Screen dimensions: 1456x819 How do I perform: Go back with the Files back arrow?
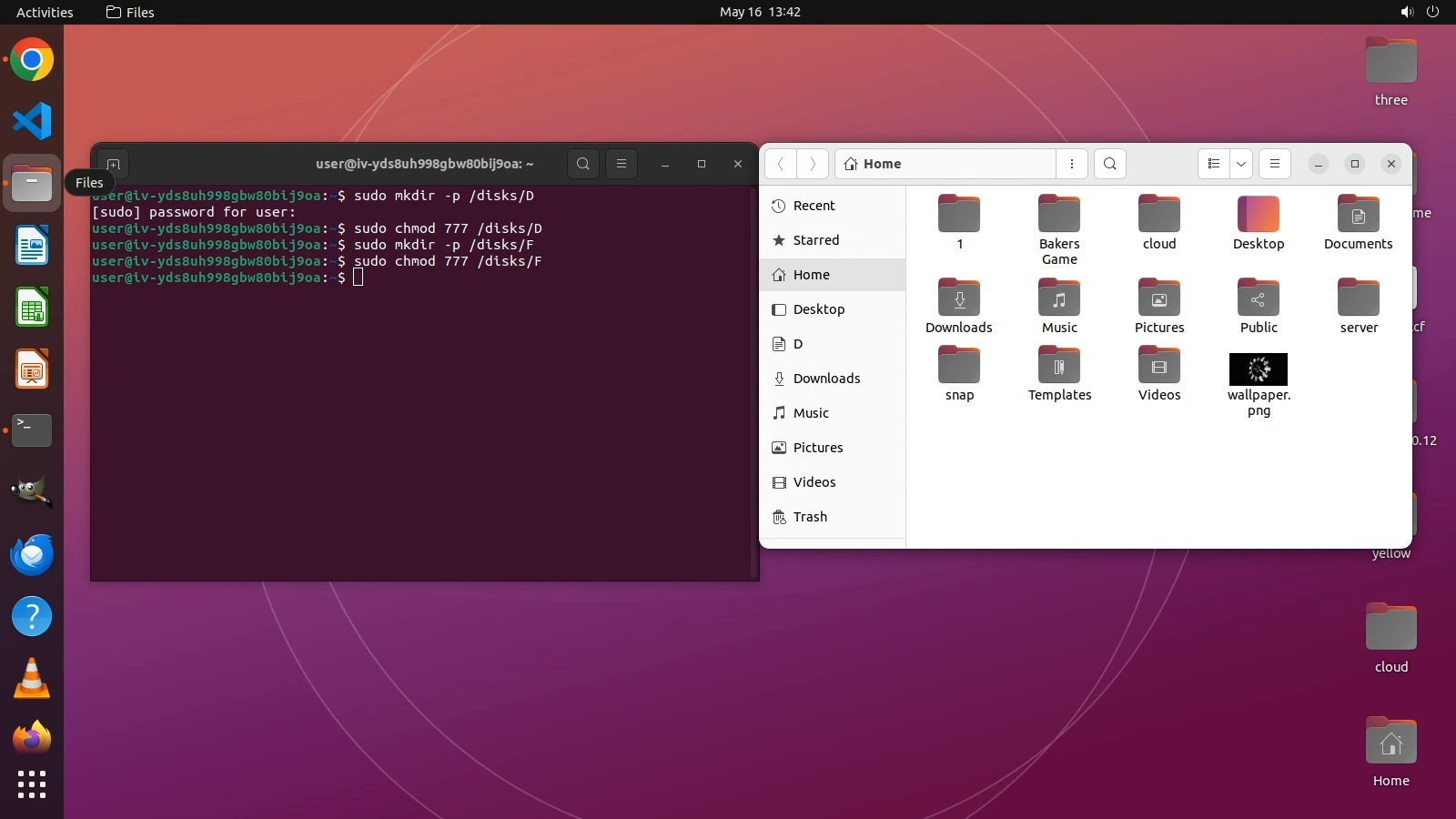tap(781, 164)
